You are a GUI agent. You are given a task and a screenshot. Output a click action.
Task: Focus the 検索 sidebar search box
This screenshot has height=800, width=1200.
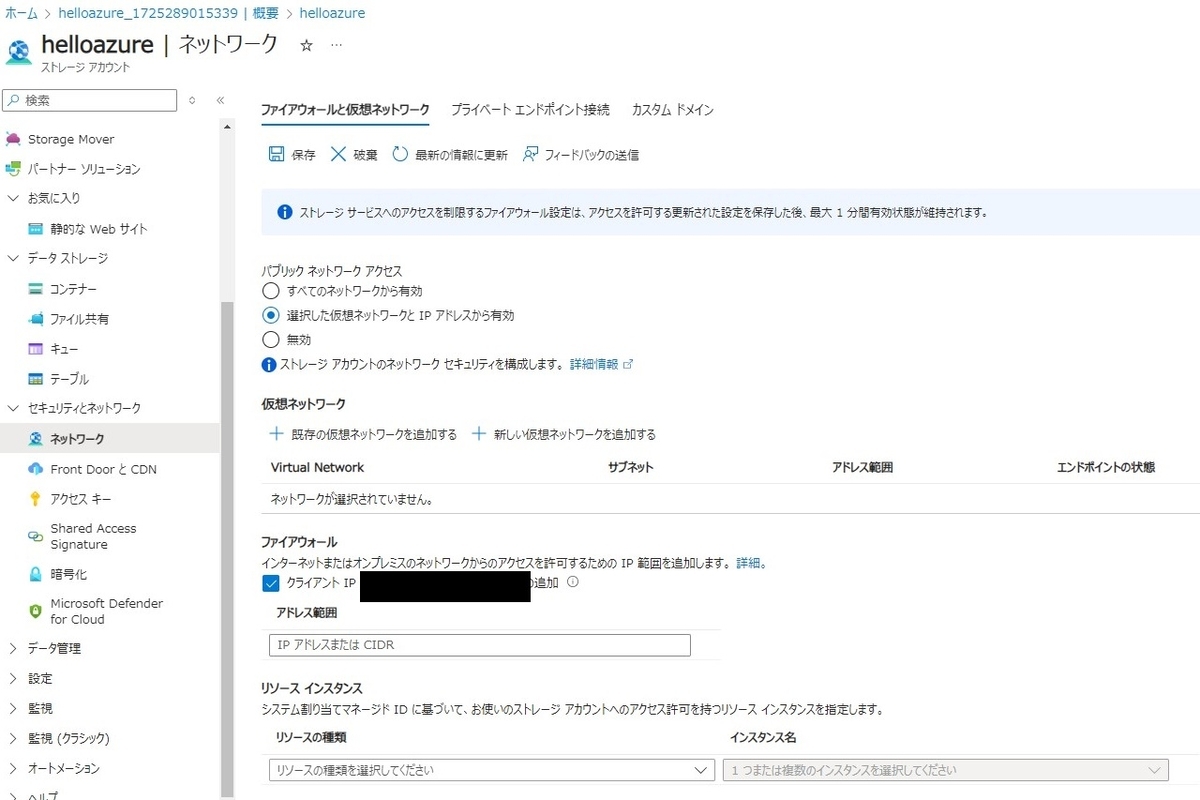(x=90, y=101)
